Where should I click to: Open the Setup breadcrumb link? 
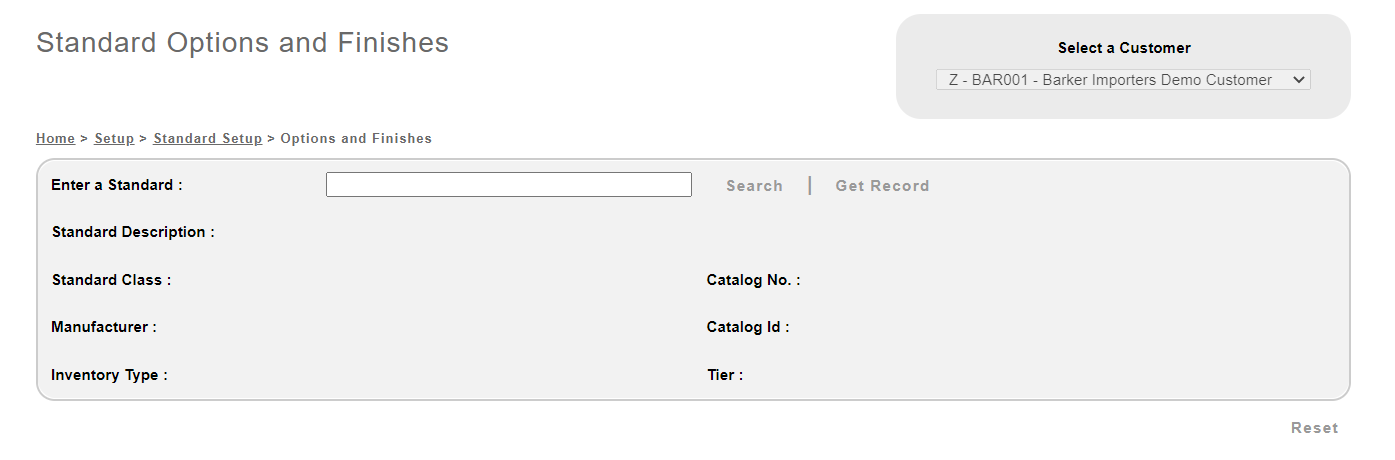114,139
